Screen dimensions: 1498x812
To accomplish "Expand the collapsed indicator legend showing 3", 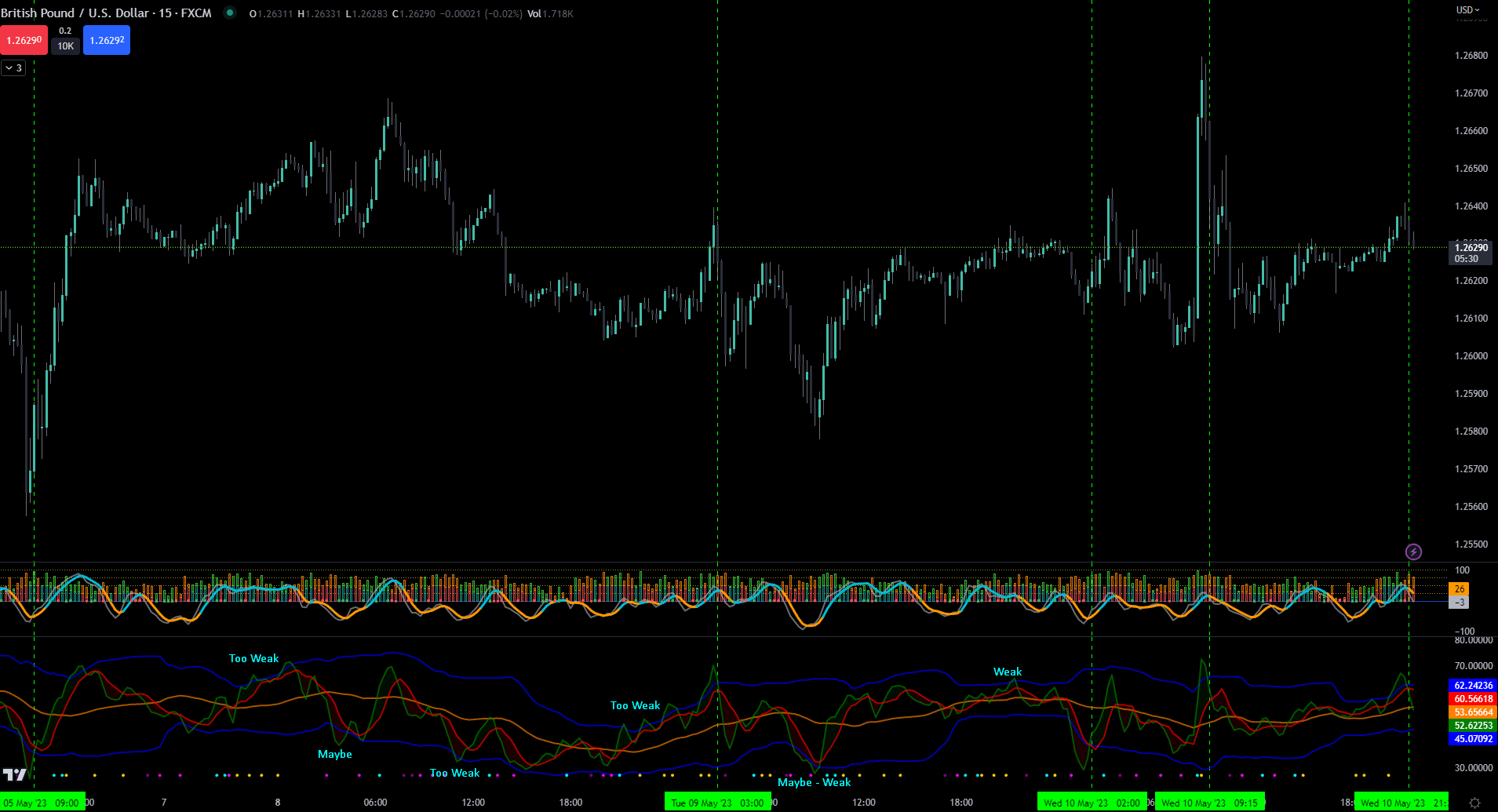I will (x=13, y=68).
